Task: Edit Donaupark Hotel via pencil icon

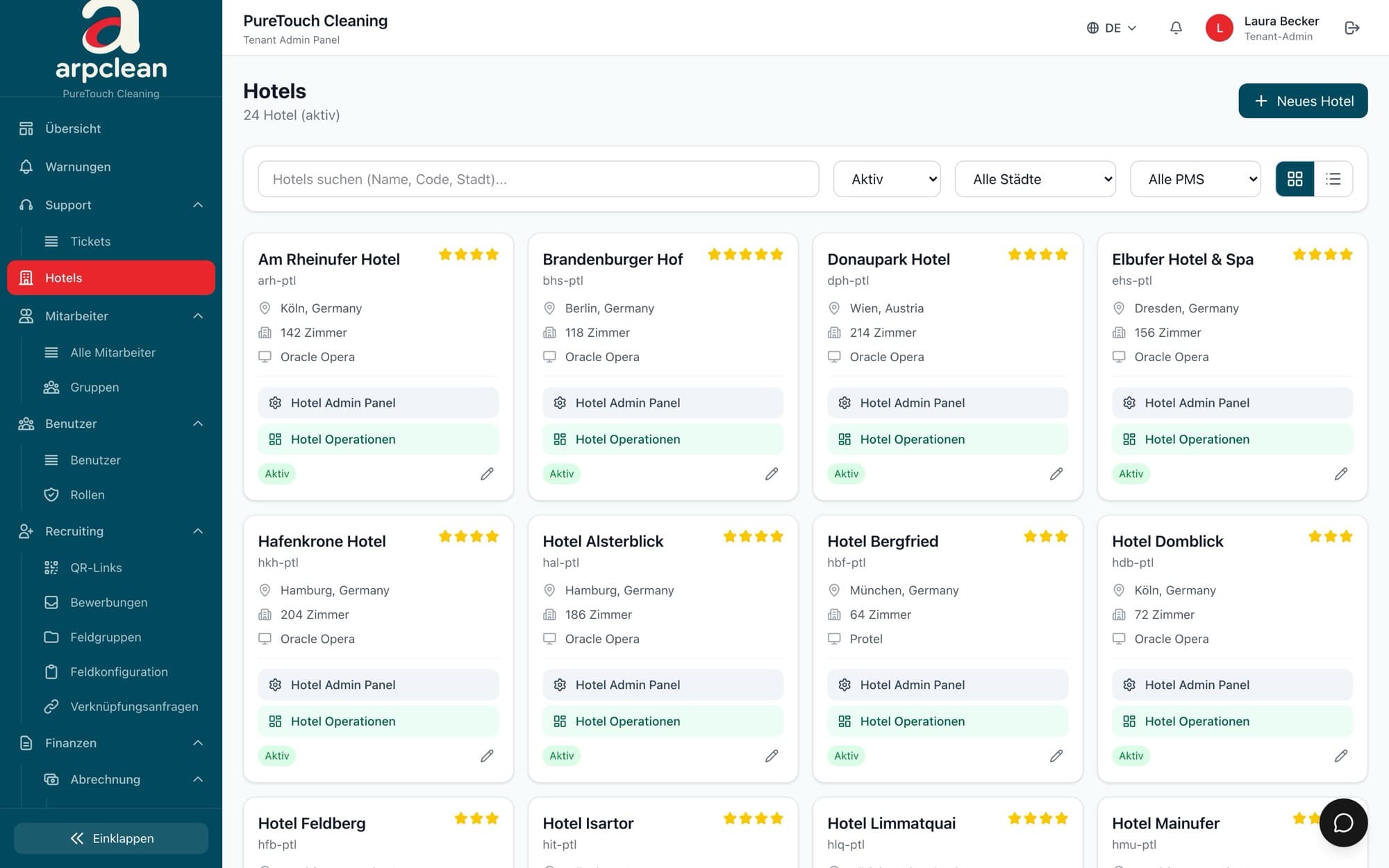Action: point(1056,474)
